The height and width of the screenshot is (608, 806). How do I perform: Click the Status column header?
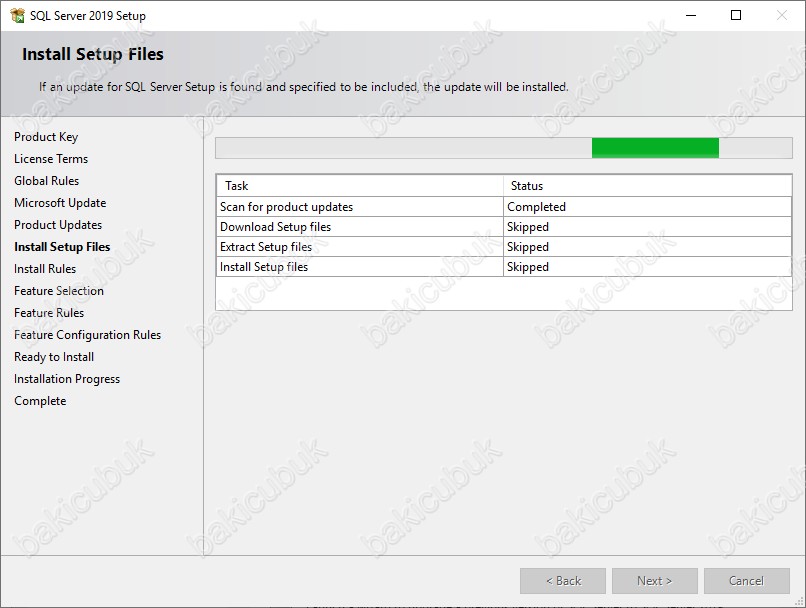[647, 186]
